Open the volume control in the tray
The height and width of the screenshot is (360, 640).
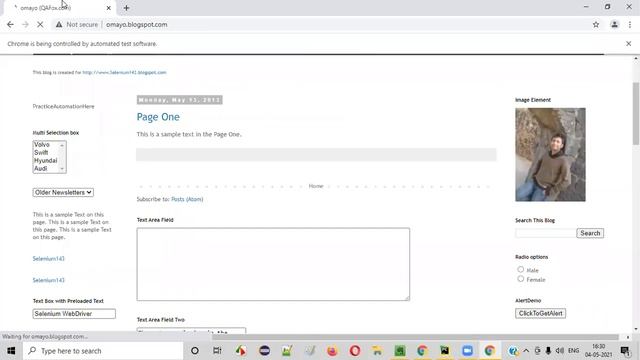pos(560,351)
